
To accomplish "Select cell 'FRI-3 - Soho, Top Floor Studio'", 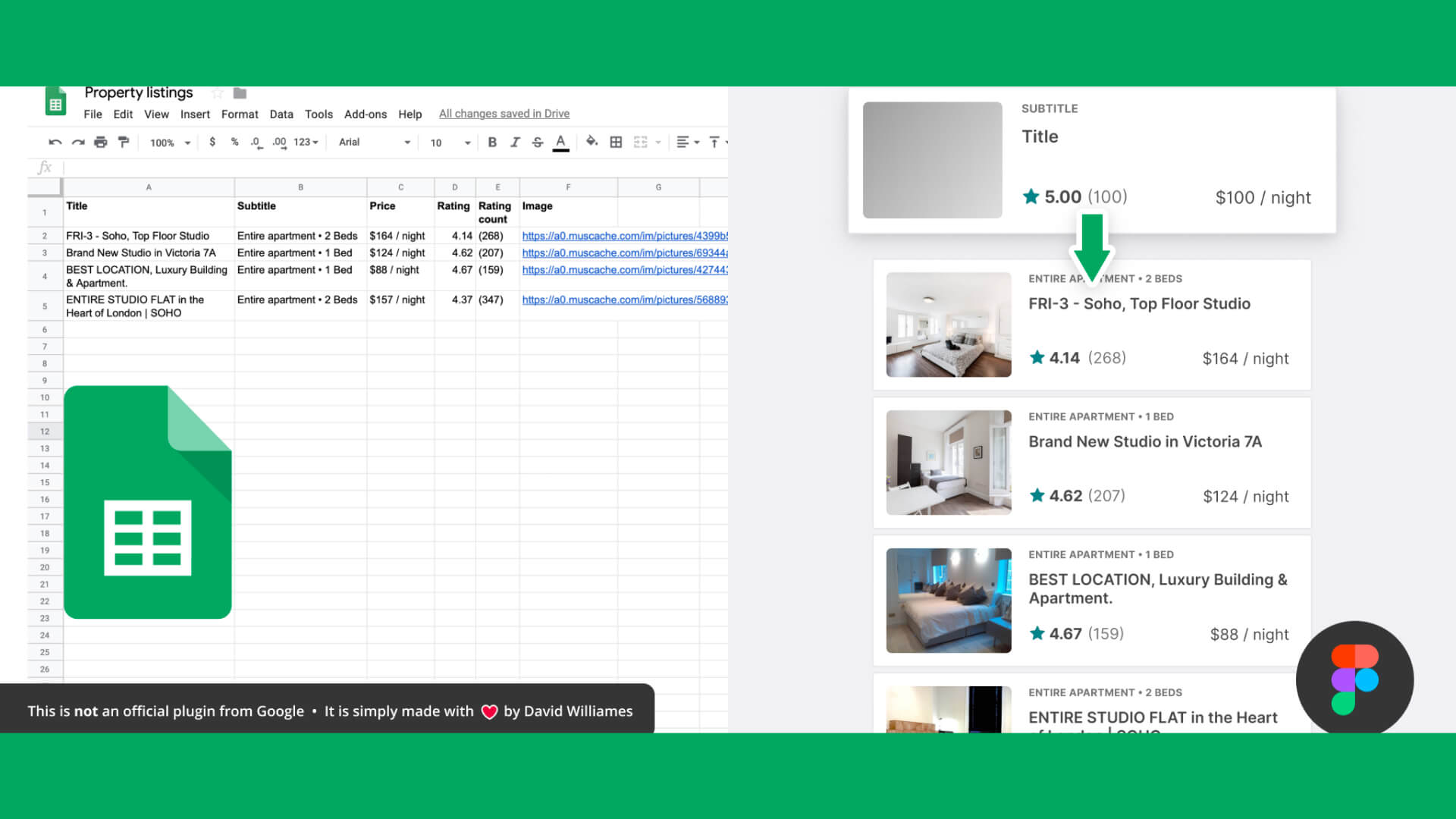I will tap(149, 236).
